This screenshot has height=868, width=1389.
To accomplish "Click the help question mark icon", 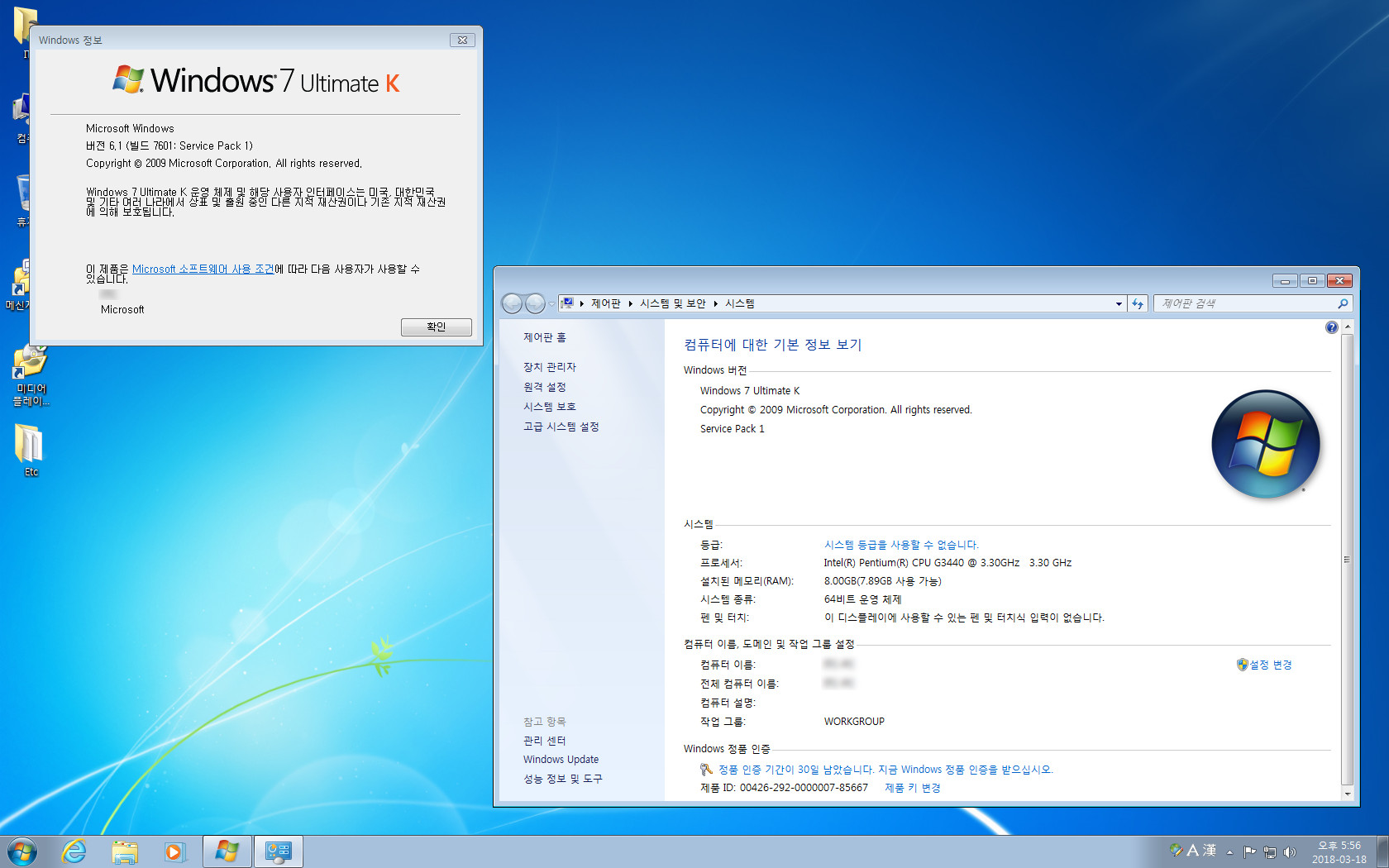I will 1331,327.
